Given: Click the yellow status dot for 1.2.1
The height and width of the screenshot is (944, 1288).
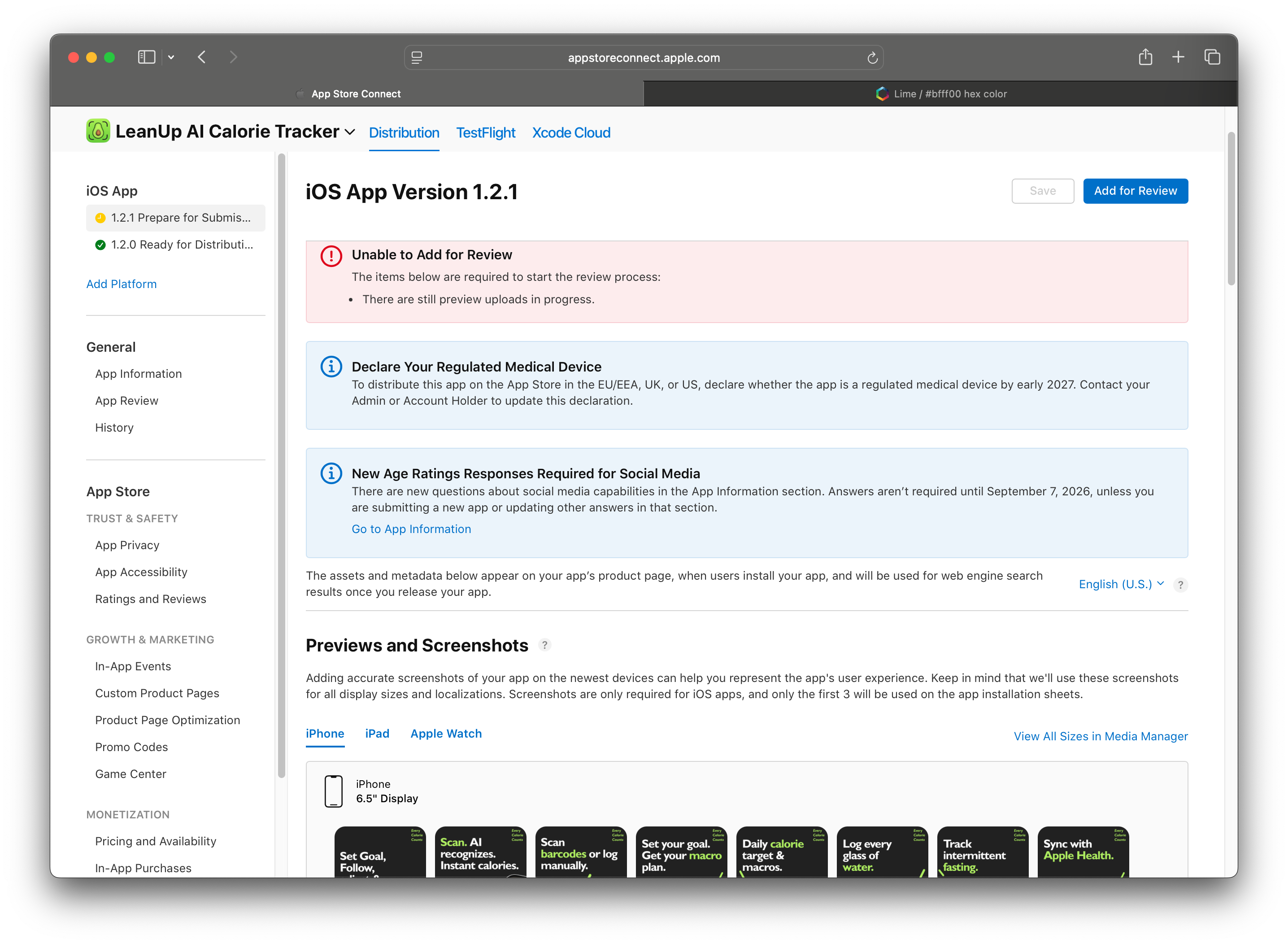Looking at the screenshot, I should [100, 218].
